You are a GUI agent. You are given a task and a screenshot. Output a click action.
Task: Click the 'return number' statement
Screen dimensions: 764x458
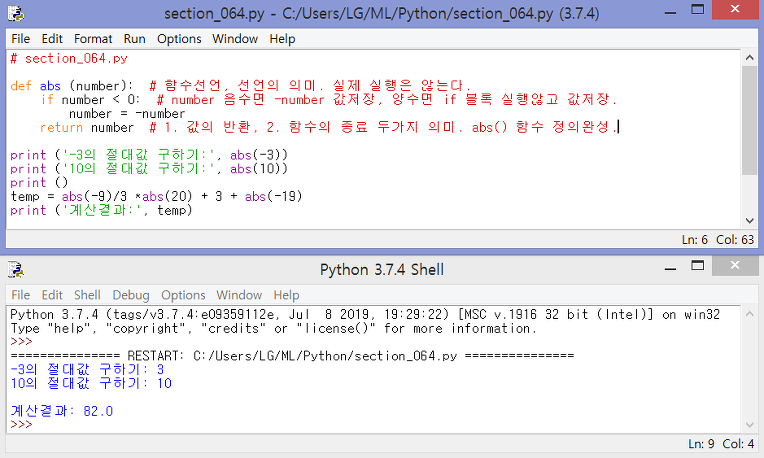pyautogui.click(x=87, y=128)
